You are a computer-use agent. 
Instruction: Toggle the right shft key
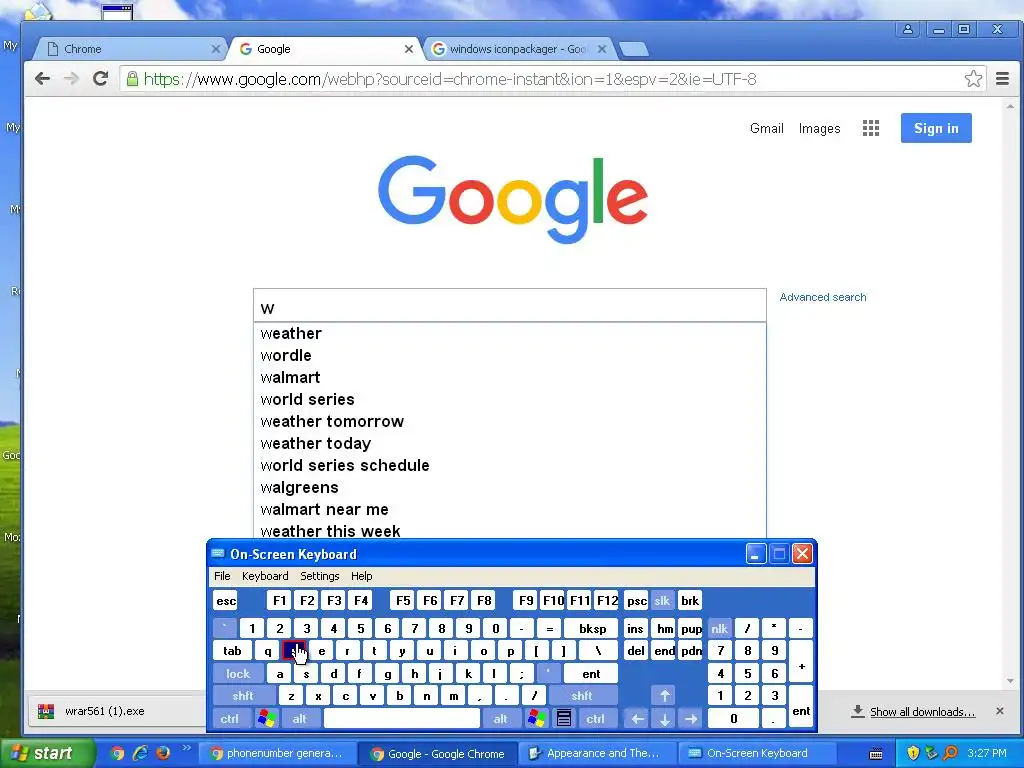582,696
